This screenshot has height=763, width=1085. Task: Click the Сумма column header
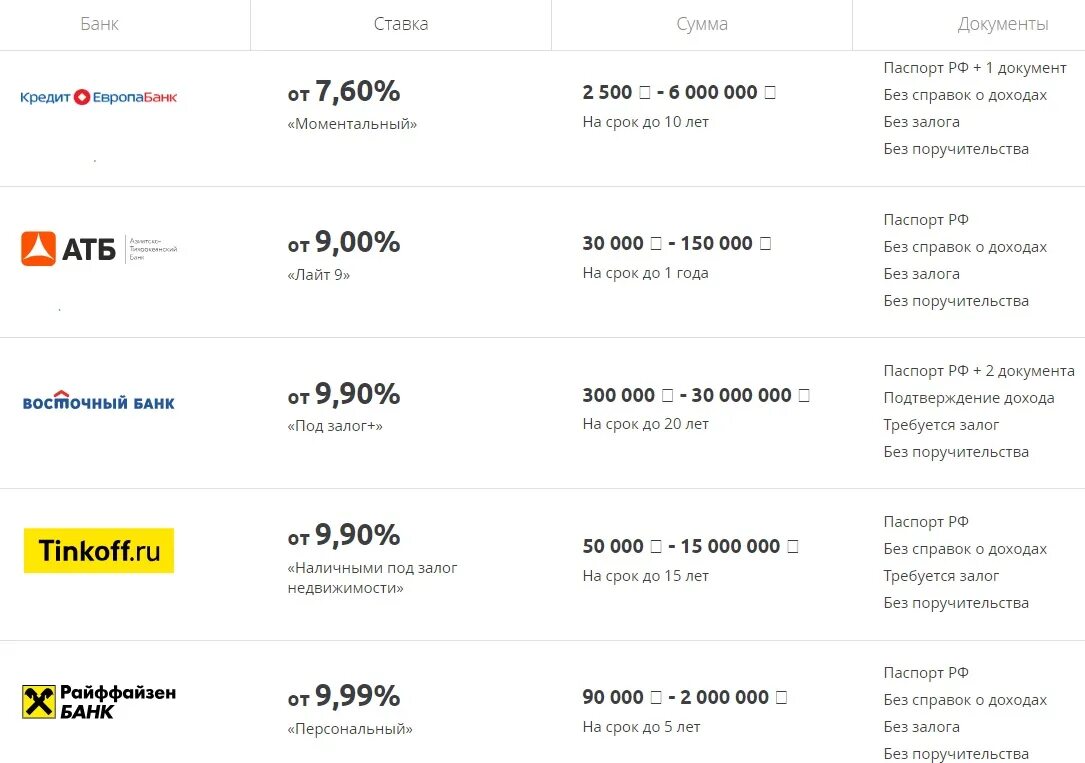pyautogui.click(x=702, y=24)
